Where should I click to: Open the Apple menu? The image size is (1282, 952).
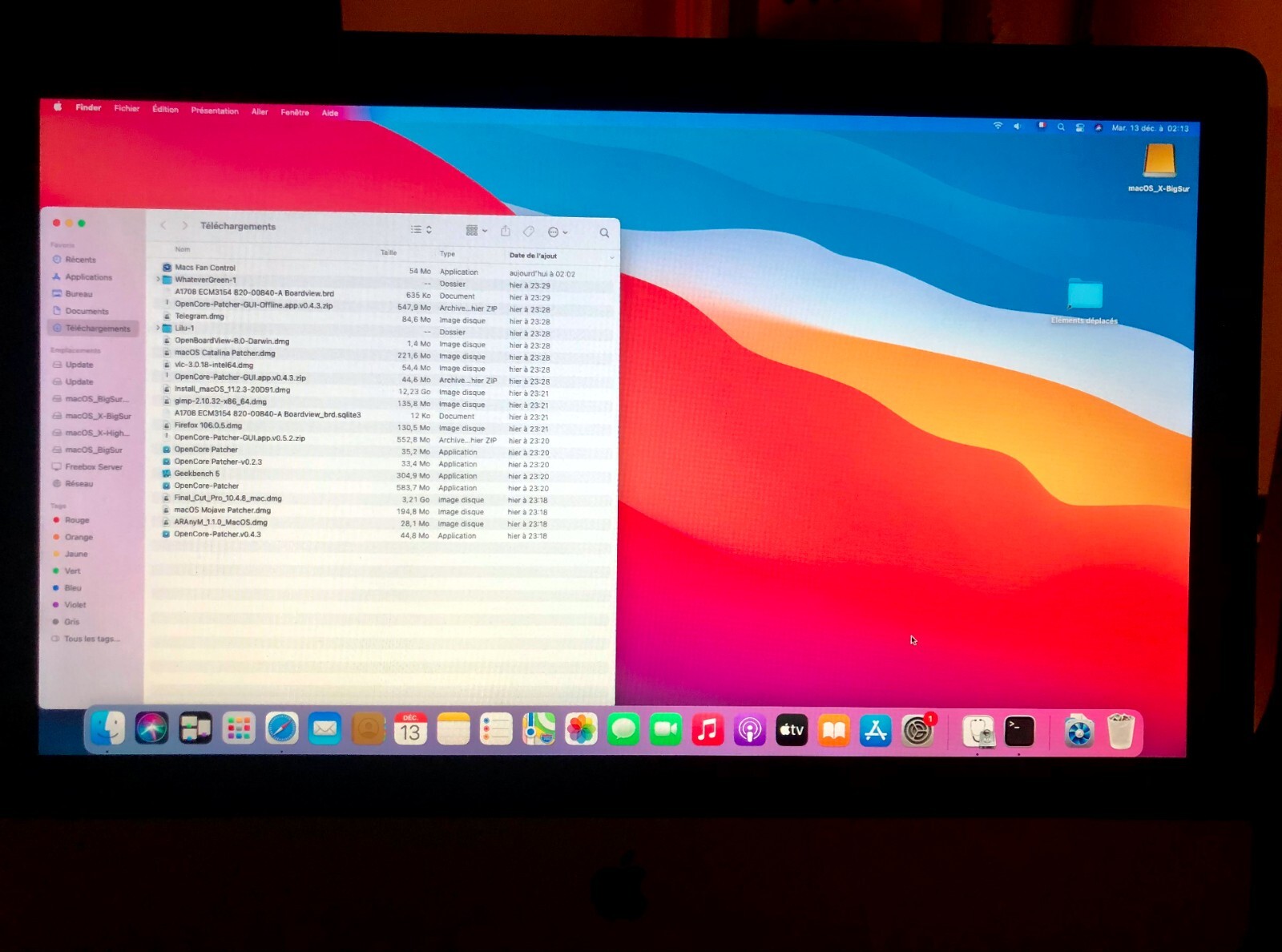[x=58, y=107]
